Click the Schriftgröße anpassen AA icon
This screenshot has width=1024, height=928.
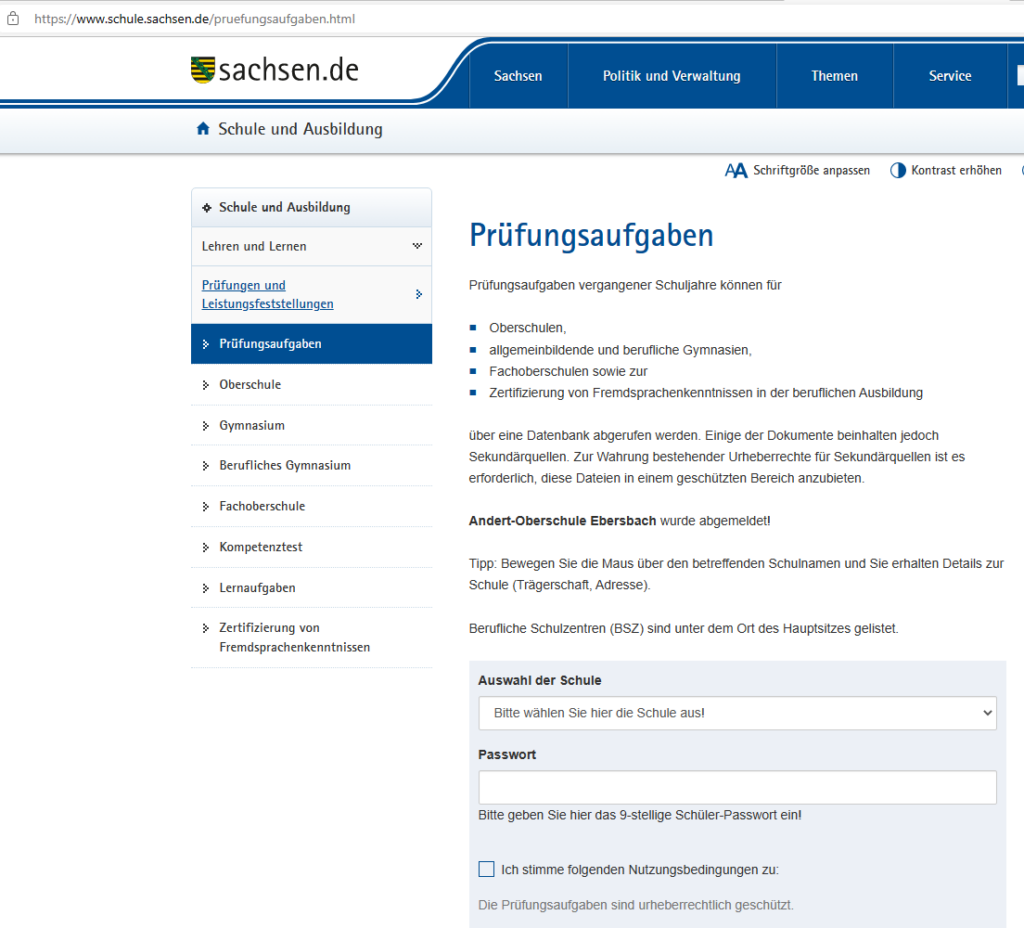pyautogui.click(x=736, y=171)
